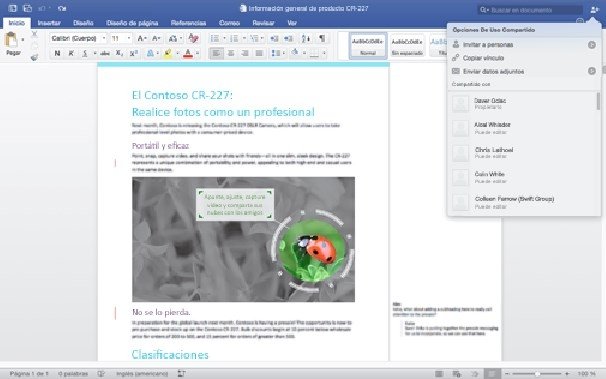Apply red font color

[x=188, y=53]
